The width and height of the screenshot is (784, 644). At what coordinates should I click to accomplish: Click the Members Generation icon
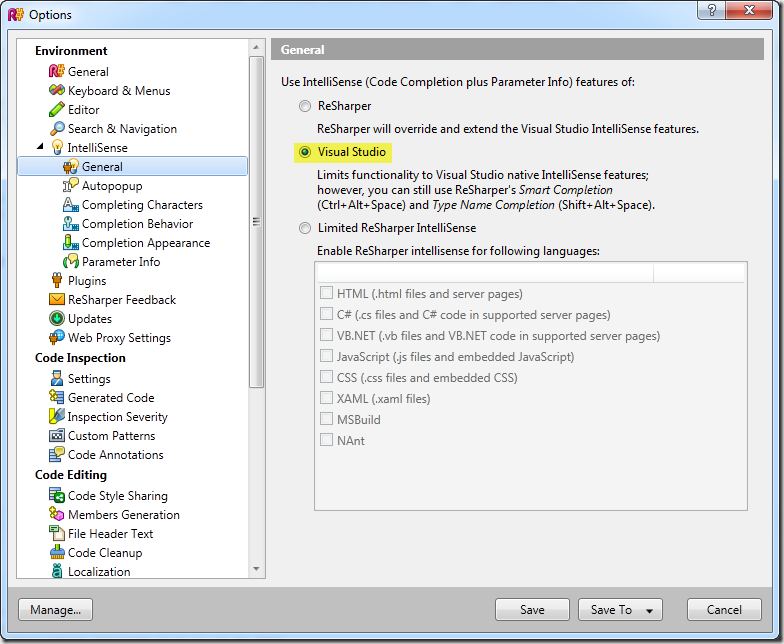(56, 514)
